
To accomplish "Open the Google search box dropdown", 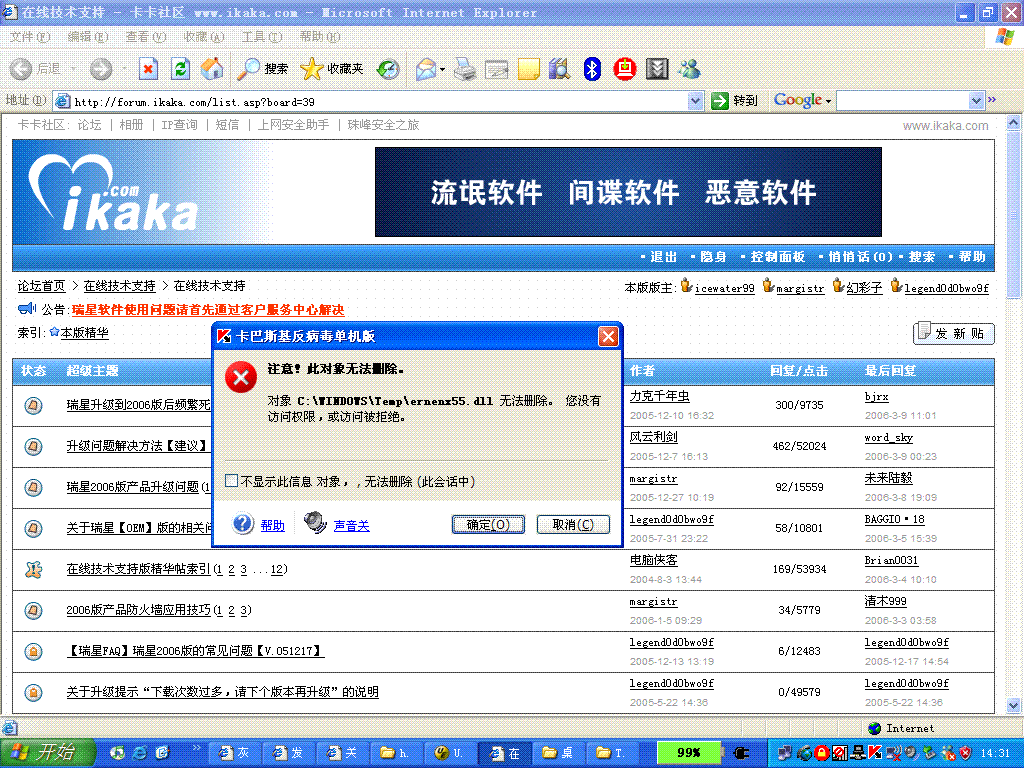I will (977, 101).
